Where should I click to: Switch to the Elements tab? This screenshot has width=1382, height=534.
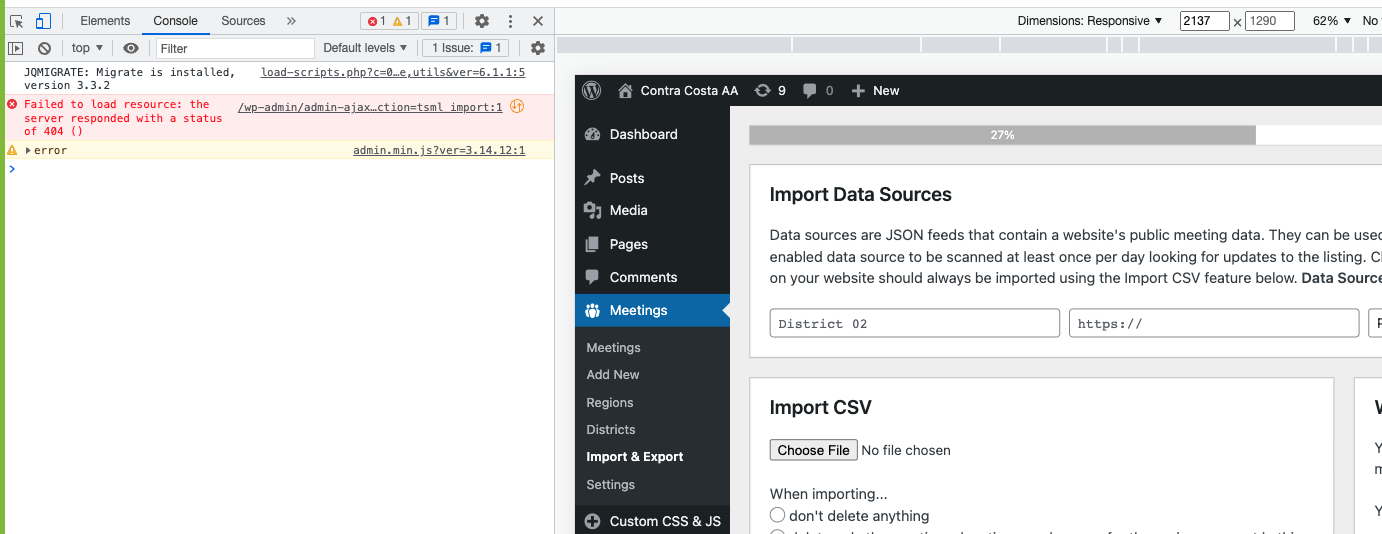tap(105, 21)
